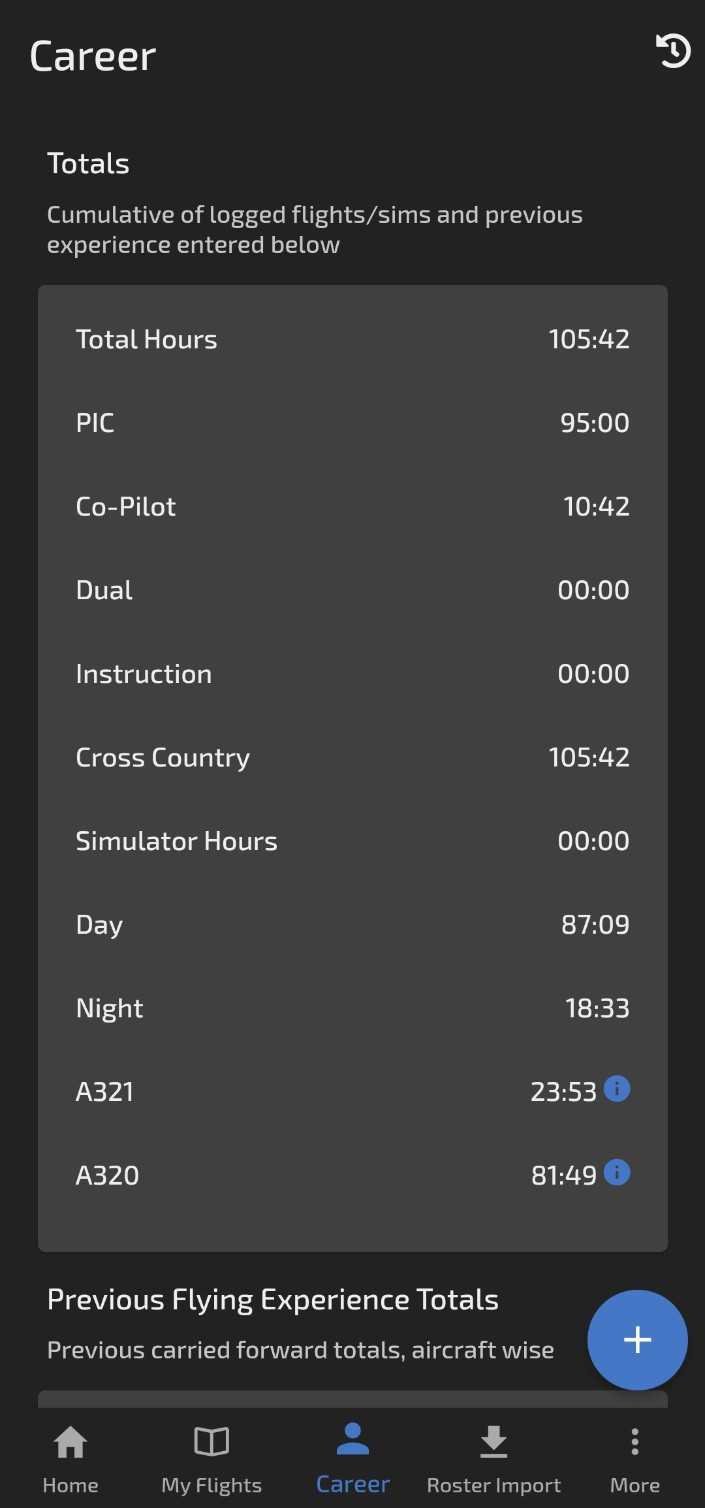Tap the Co-Pilot 10:42 entry
Image resolution: width=705 pixels, height=1508 pixels.
click(353, 506)
